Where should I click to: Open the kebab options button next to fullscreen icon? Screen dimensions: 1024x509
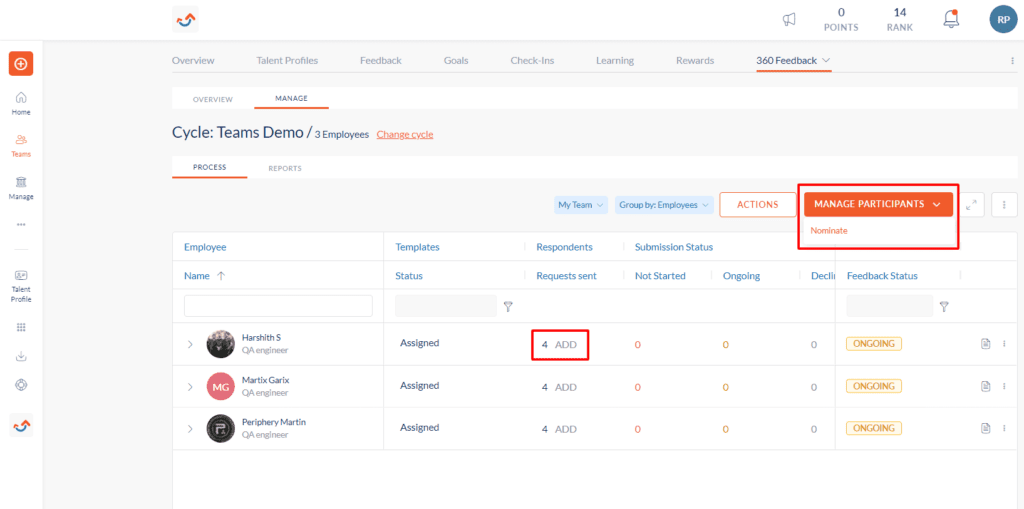point(1004,205)
